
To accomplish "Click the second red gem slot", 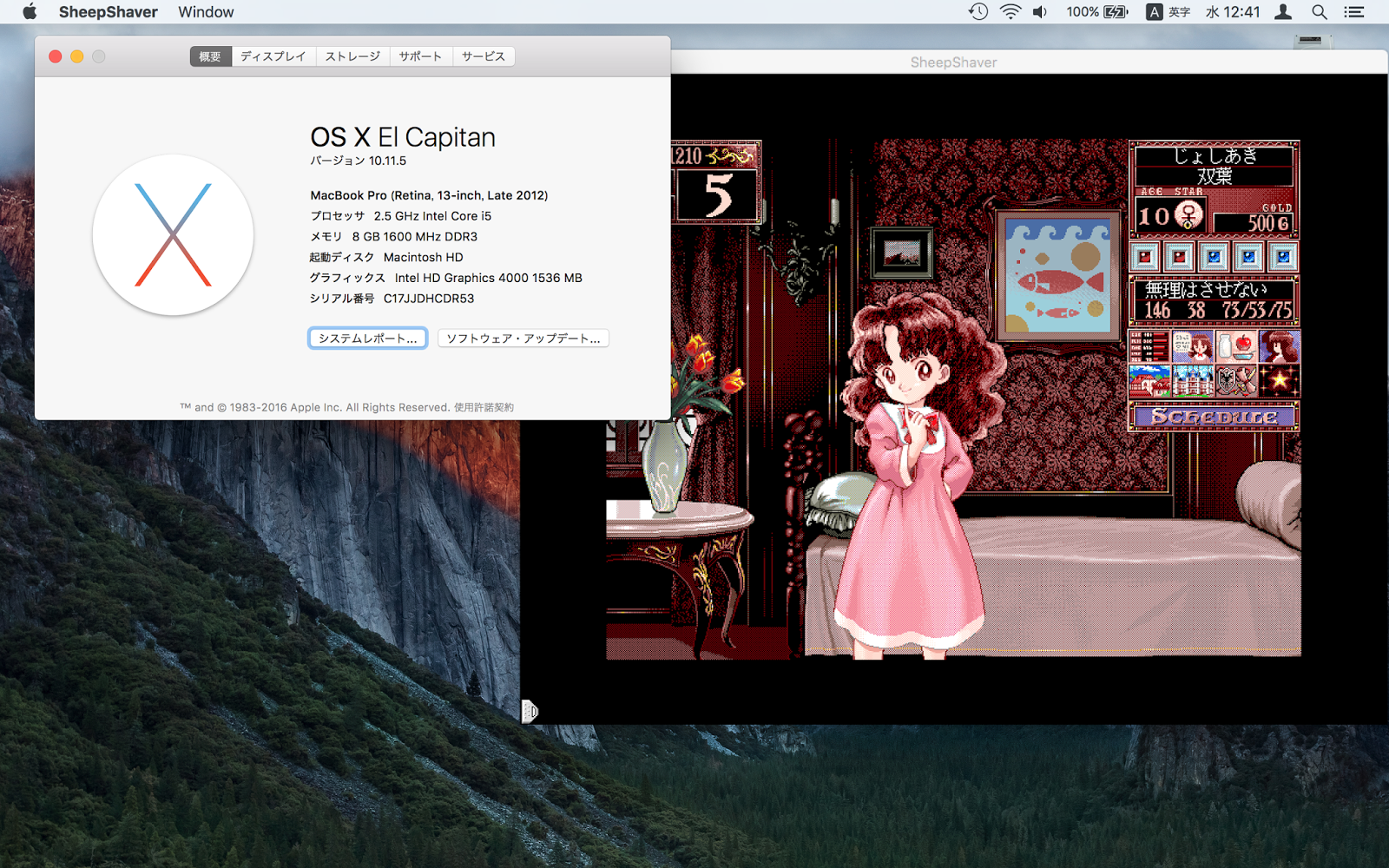I will coord(1179,256).
